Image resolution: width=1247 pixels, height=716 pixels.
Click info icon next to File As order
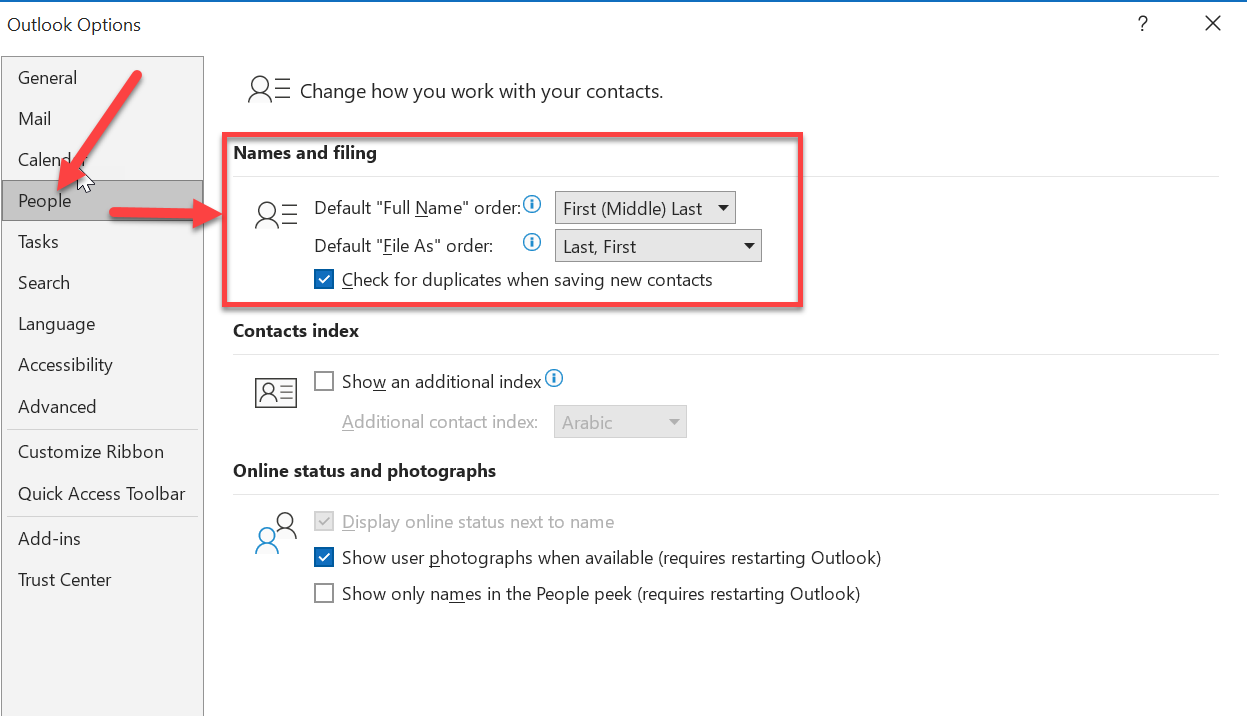tap(534, 242)
